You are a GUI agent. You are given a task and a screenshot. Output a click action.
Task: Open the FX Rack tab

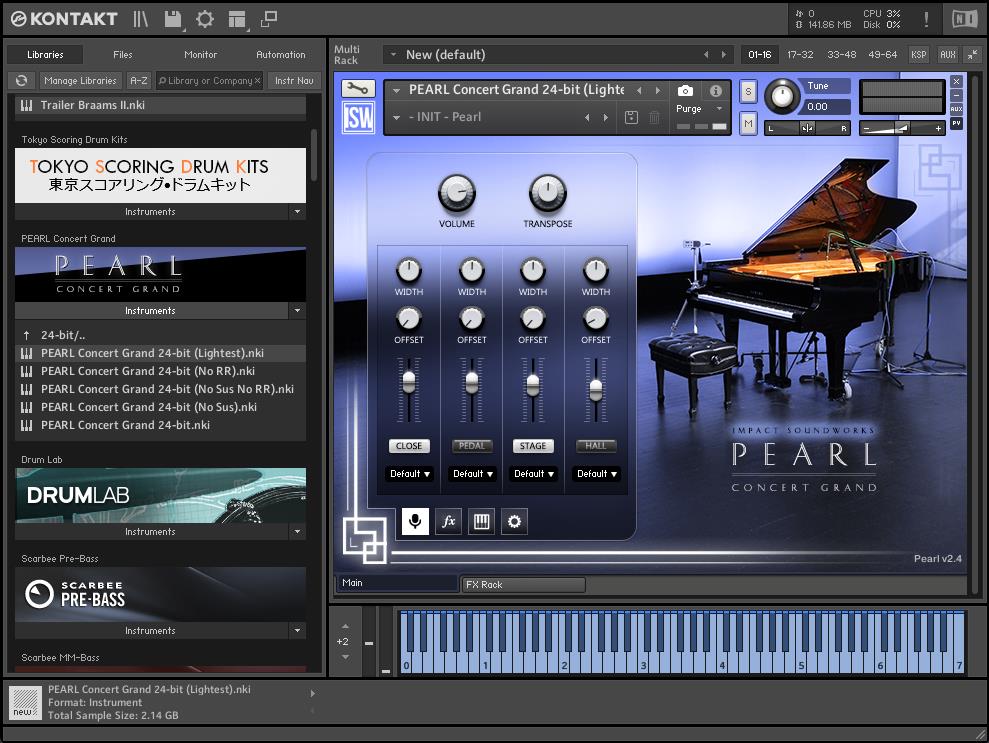[x=522, y=584]
